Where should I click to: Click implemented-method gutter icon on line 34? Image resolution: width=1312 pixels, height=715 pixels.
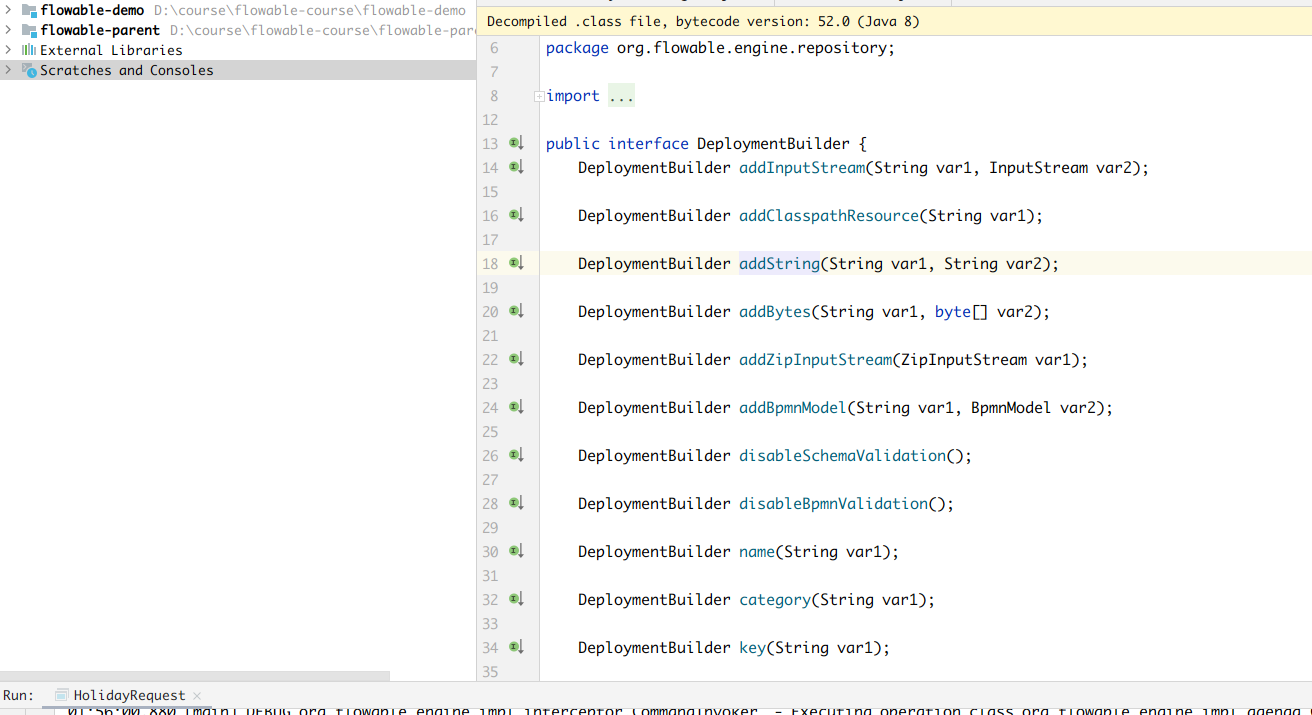point(516,647)
